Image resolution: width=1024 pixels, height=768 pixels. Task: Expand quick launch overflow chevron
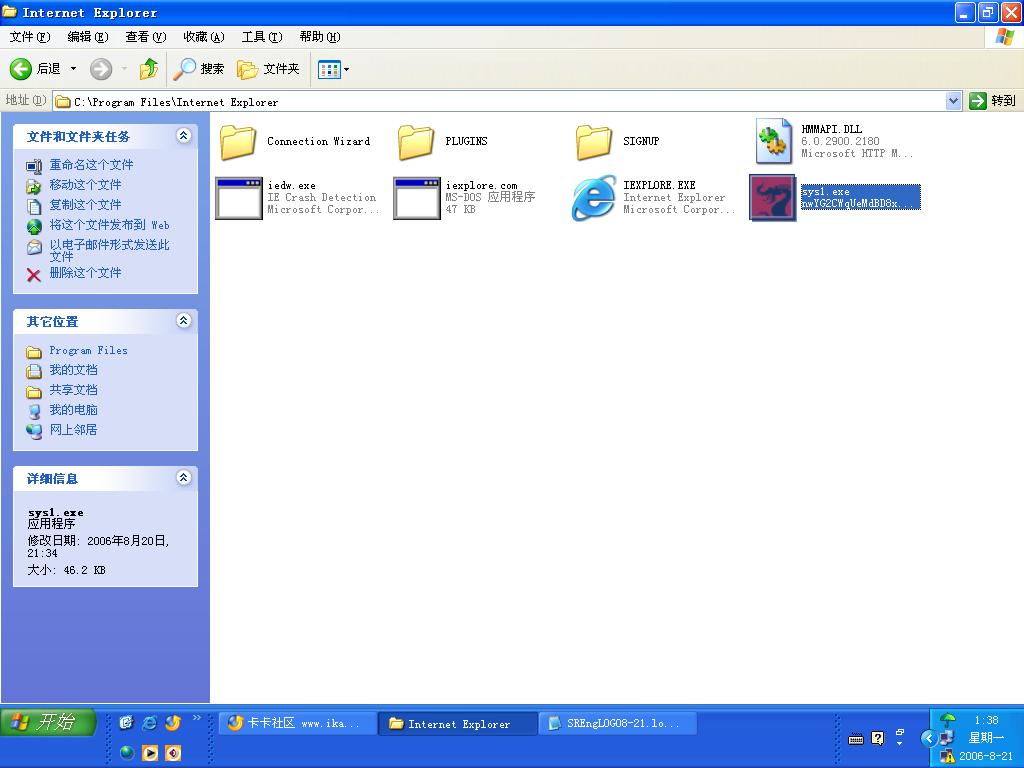click(x=197, y=718)
